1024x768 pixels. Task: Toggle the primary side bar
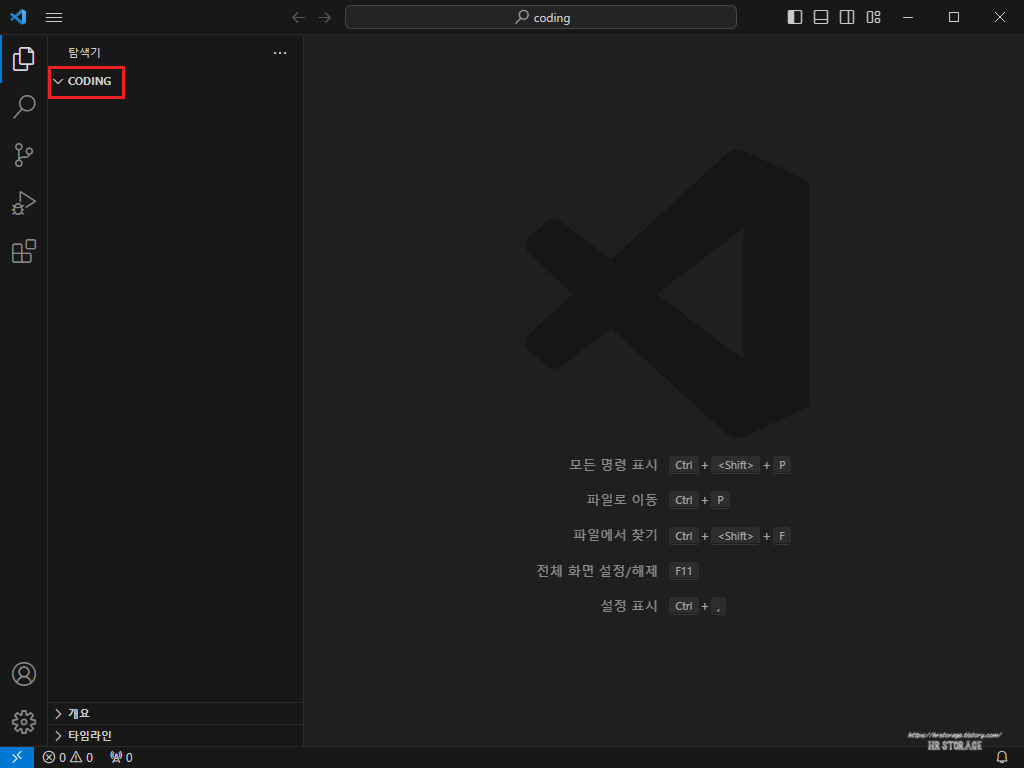pos(795,17)
